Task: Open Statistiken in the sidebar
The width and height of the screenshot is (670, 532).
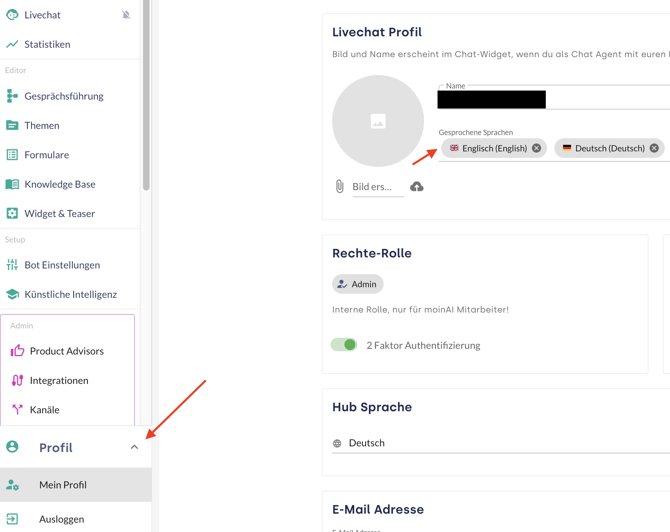Action: 47,44
